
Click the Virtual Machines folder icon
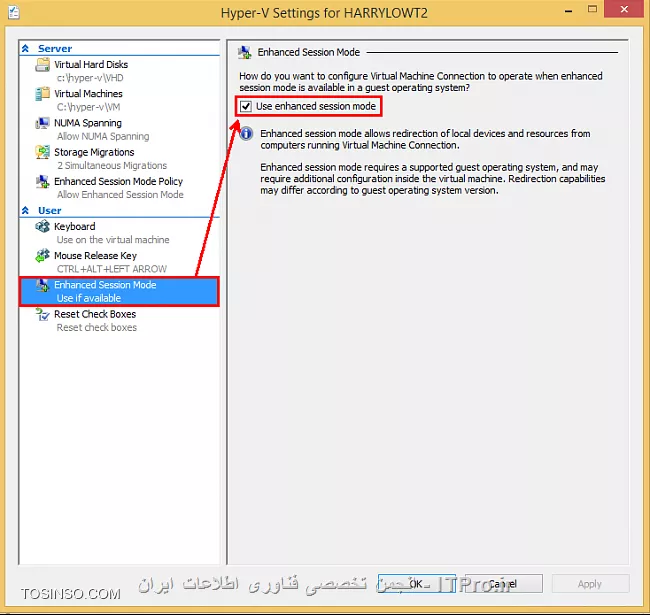42,94
